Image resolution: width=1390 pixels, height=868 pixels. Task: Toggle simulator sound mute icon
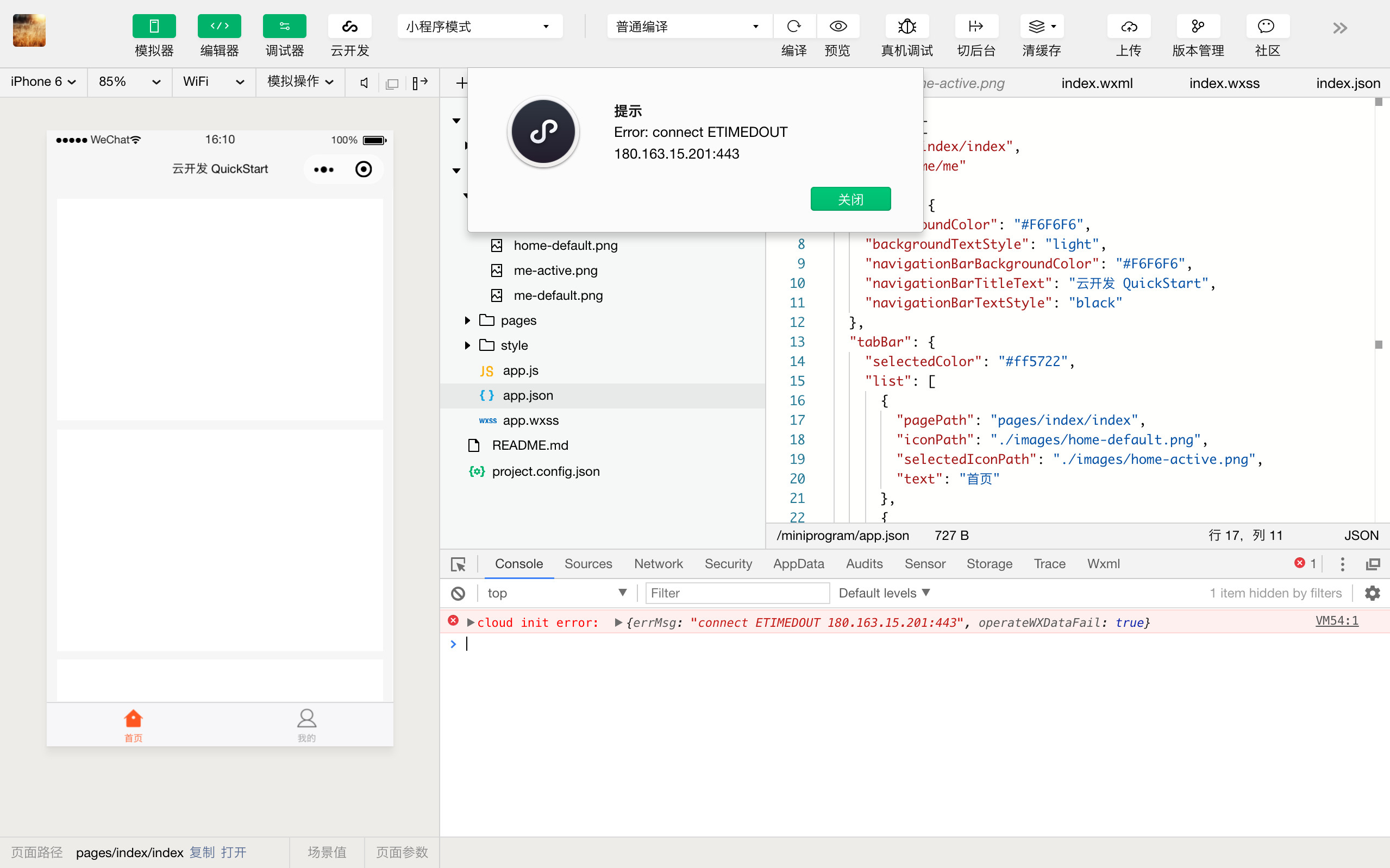tap(364, 83)
